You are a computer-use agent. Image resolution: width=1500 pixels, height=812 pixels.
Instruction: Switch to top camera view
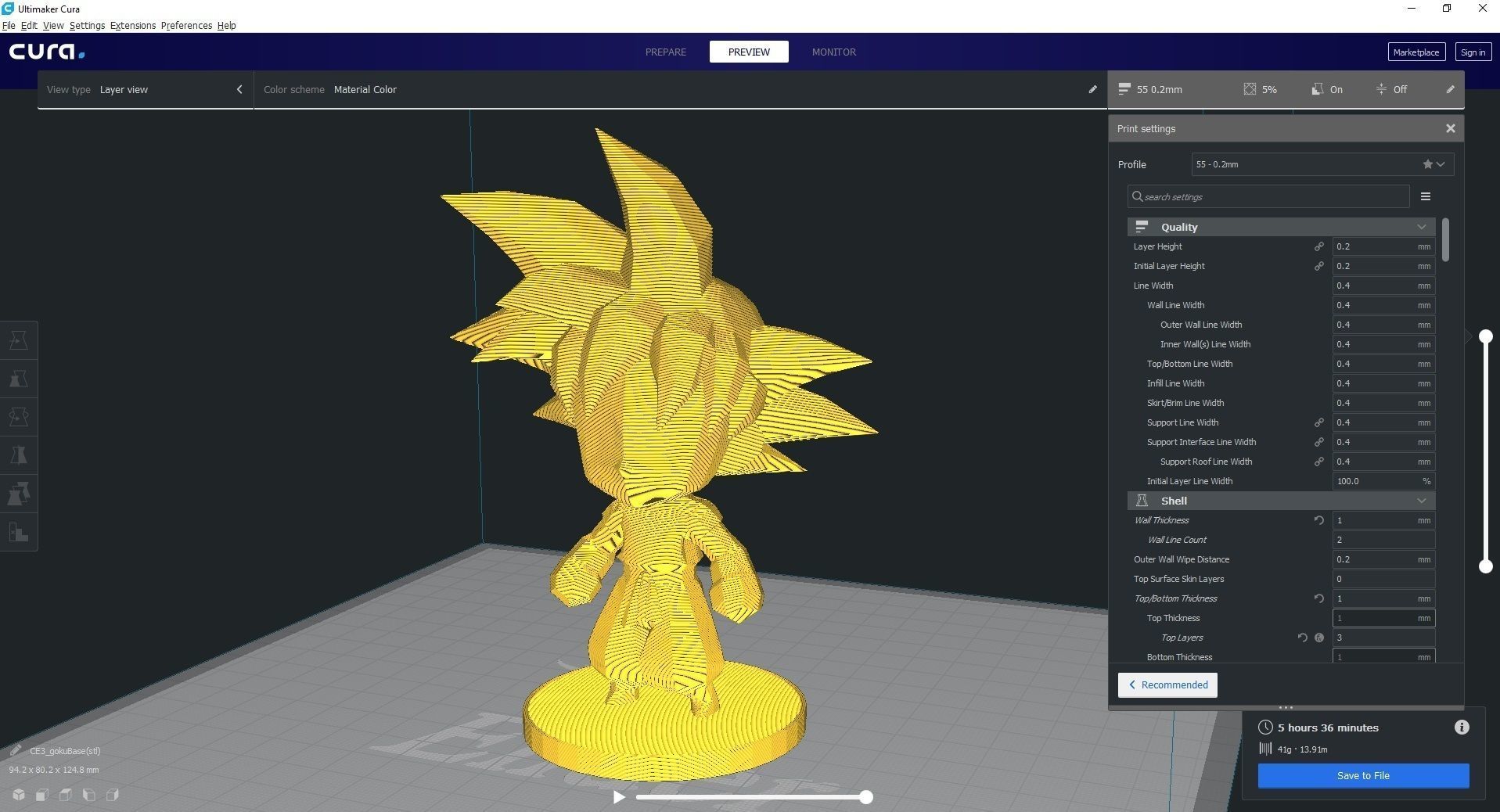[x=66, y=795]
